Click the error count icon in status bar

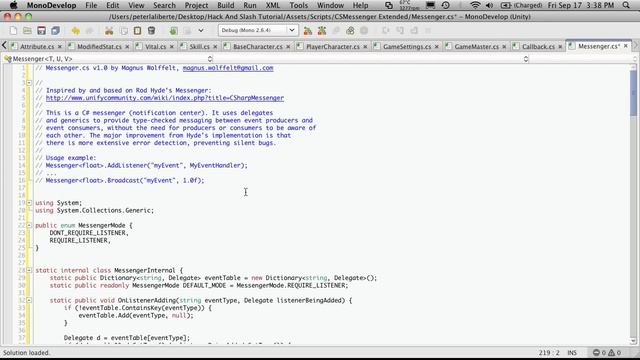click(x=596, y=353)
